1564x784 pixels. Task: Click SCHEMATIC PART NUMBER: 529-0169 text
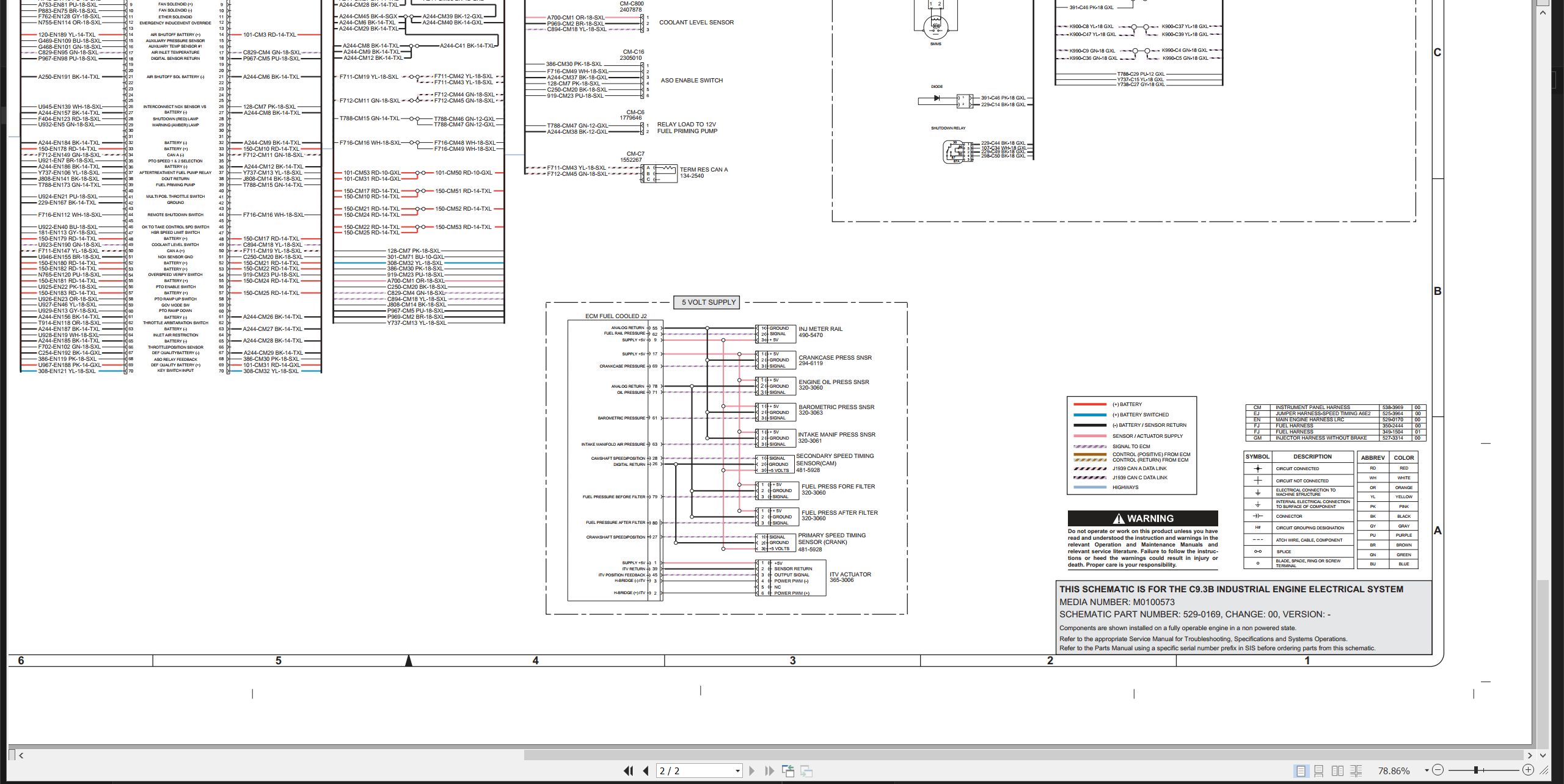tap(1153, 614)
